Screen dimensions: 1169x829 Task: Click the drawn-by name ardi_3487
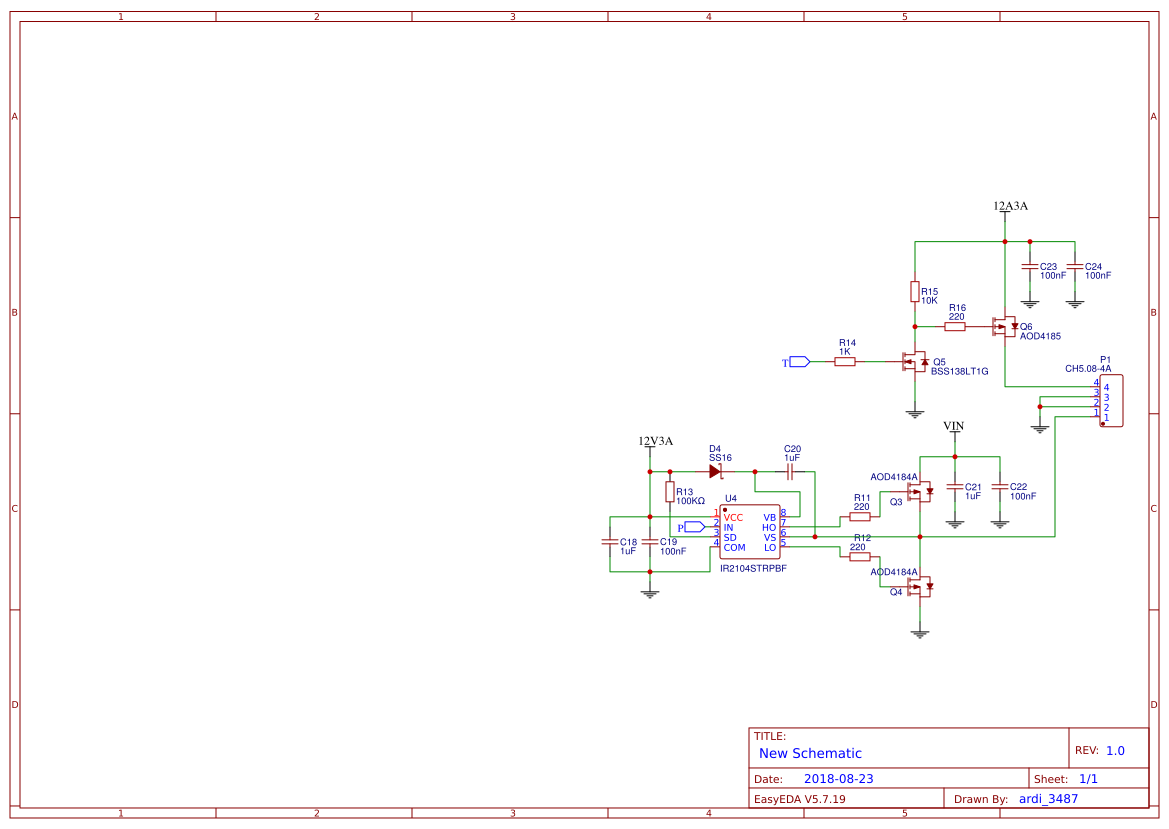(x=1047, y=798)
